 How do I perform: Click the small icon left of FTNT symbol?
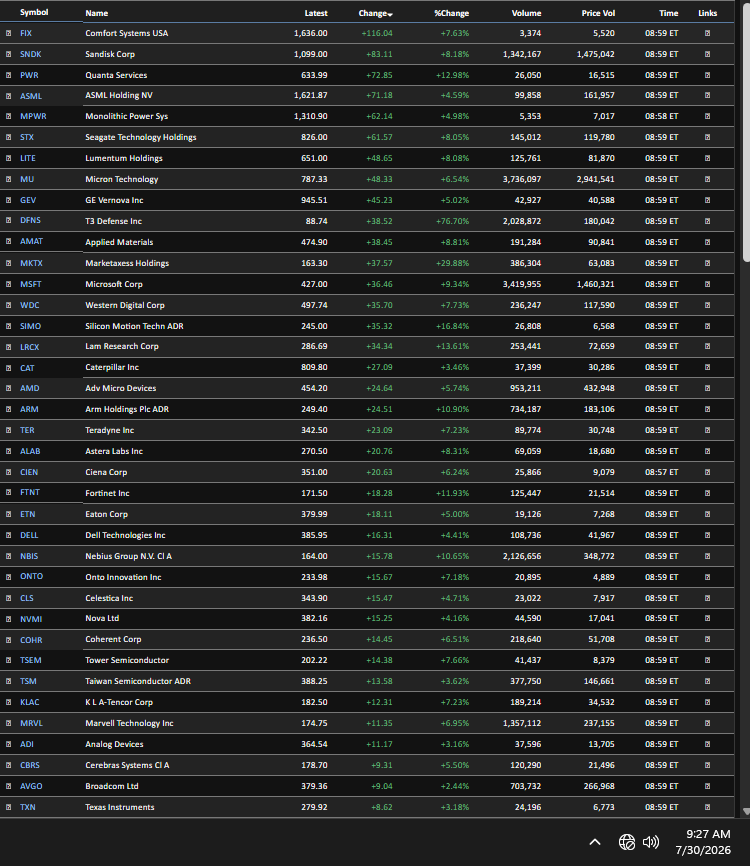point(8,493)
